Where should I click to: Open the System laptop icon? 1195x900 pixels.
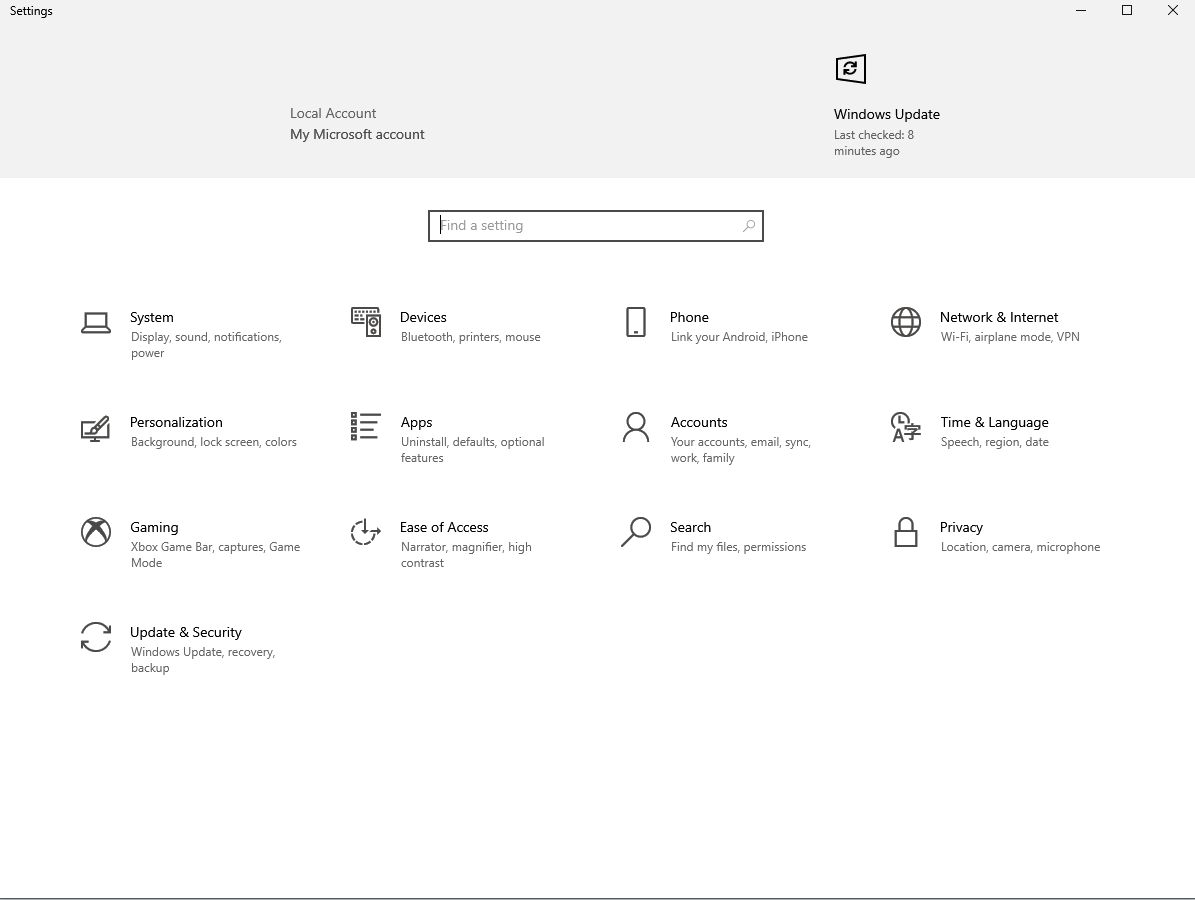[96, 322]
